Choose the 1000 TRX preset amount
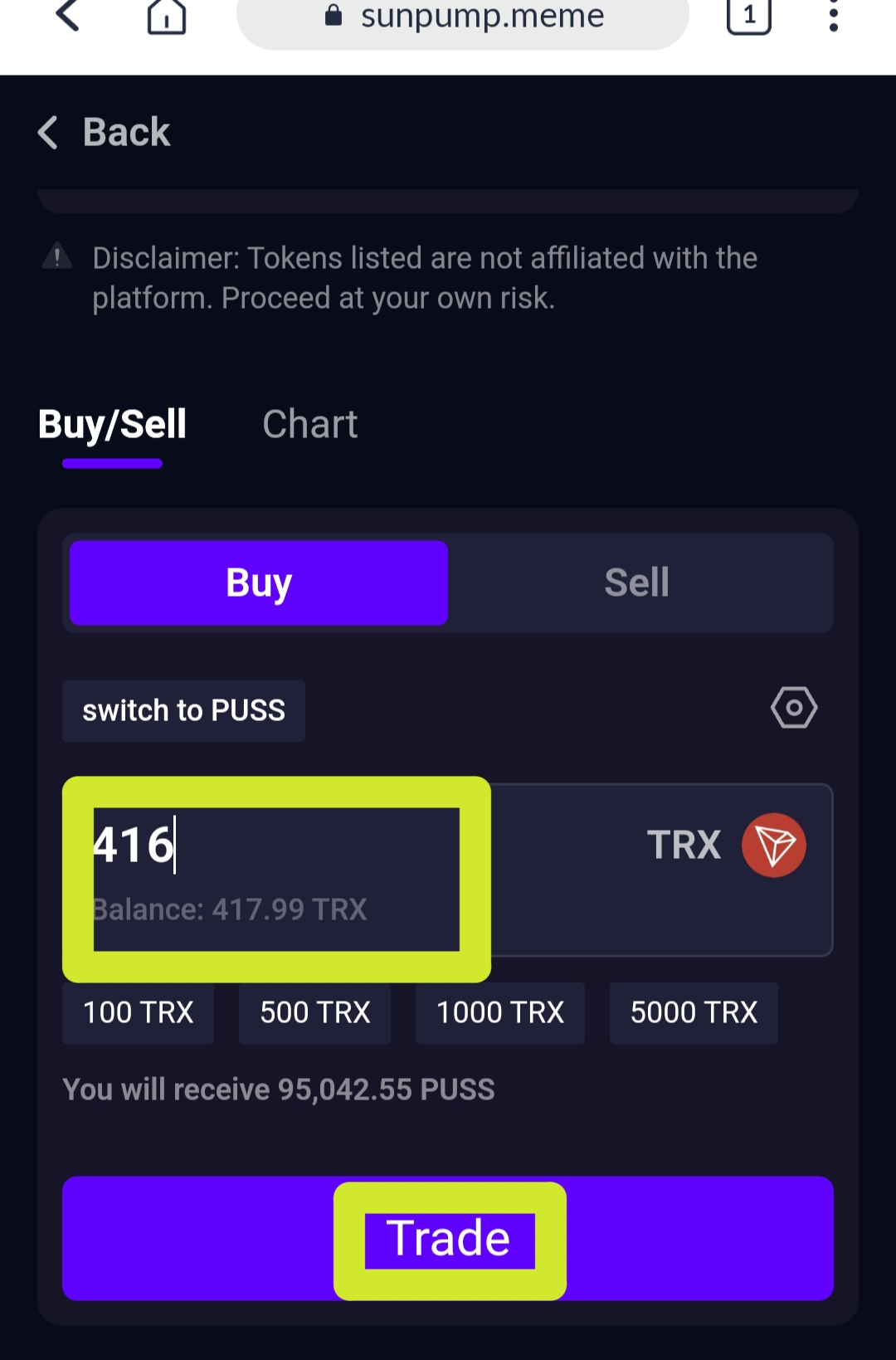Screen dimensions: 896x1360 [499, 1012]
